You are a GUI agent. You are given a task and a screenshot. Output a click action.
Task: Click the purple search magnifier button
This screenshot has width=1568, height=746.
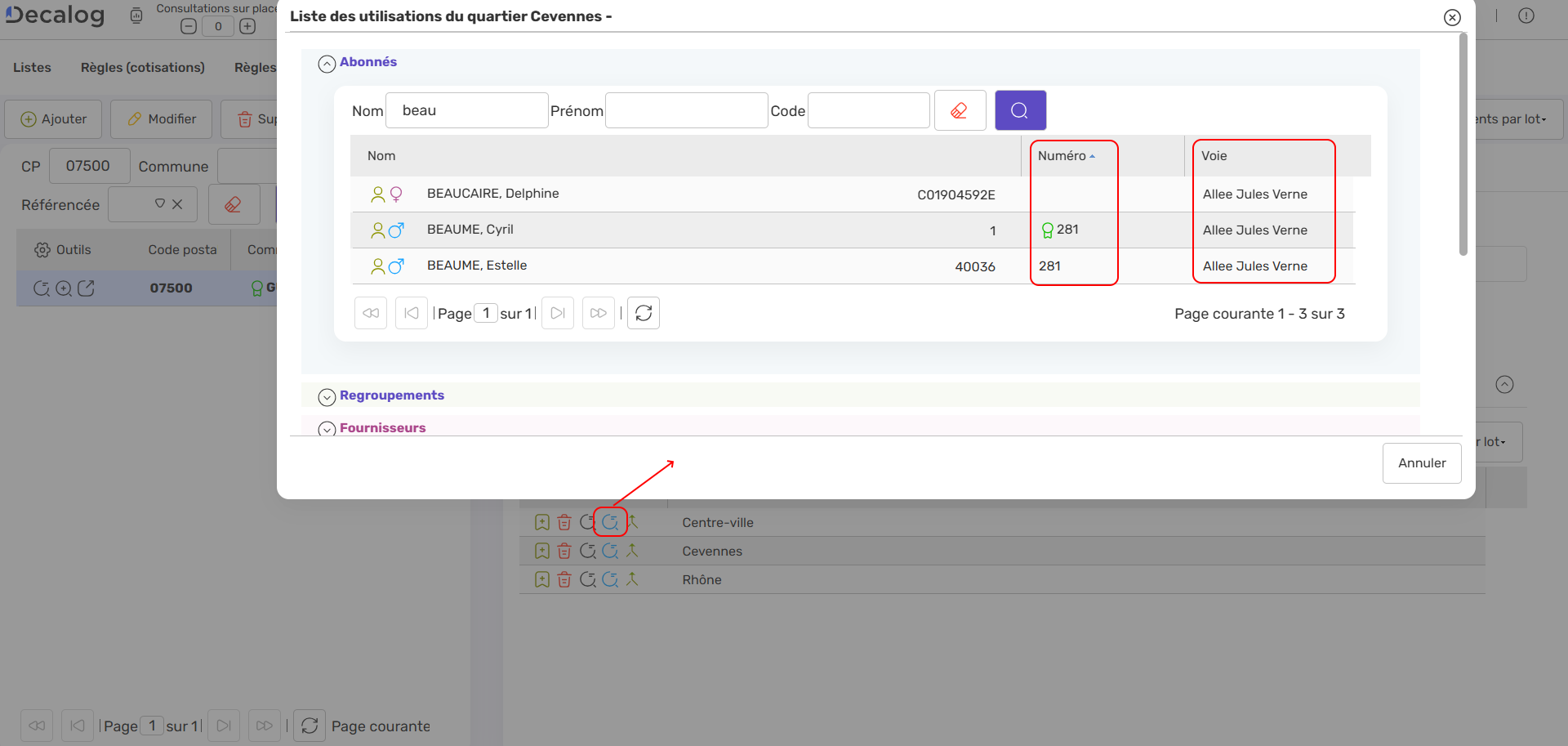(1020, 110)
